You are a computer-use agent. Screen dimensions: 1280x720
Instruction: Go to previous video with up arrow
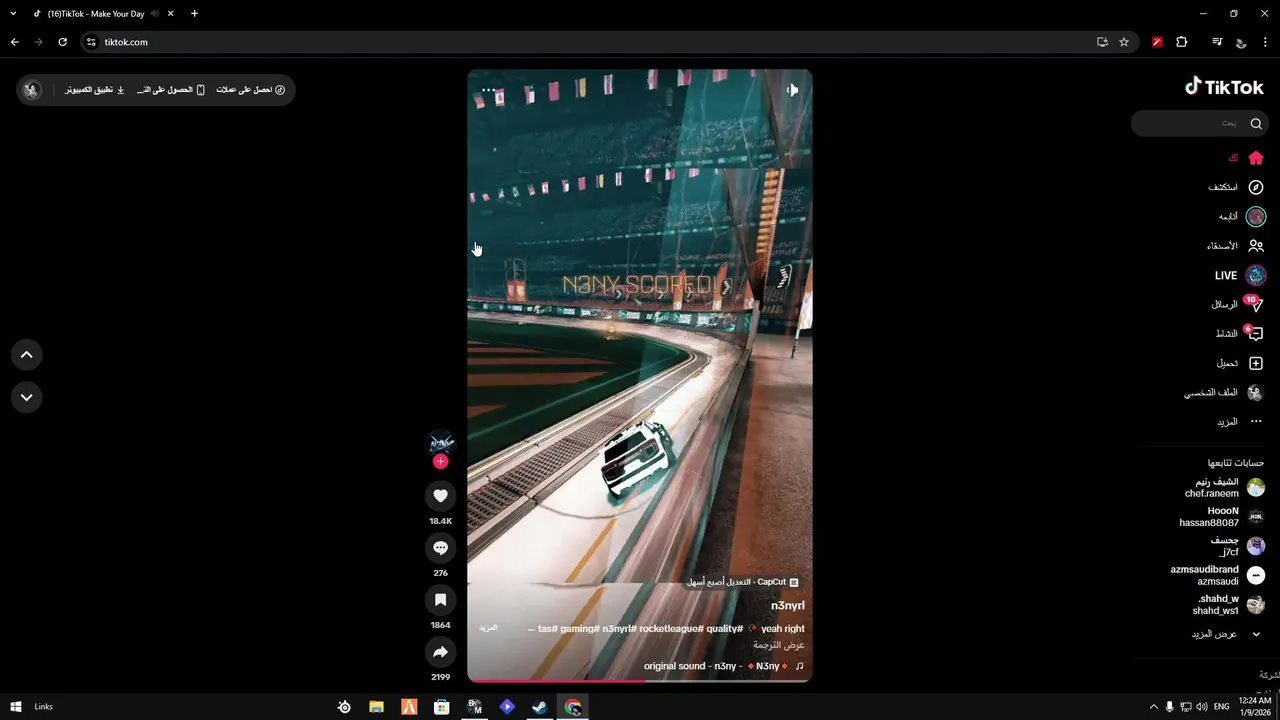[27, 354]
